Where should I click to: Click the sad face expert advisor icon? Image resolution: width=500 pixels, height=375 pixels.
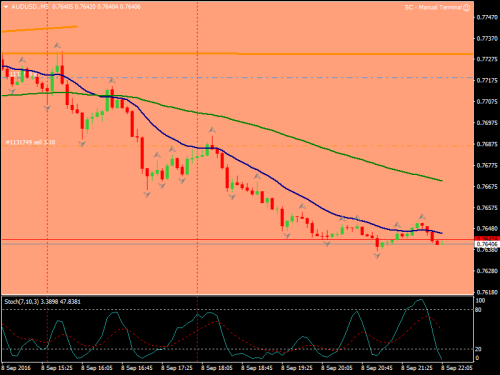pos(467,7)
